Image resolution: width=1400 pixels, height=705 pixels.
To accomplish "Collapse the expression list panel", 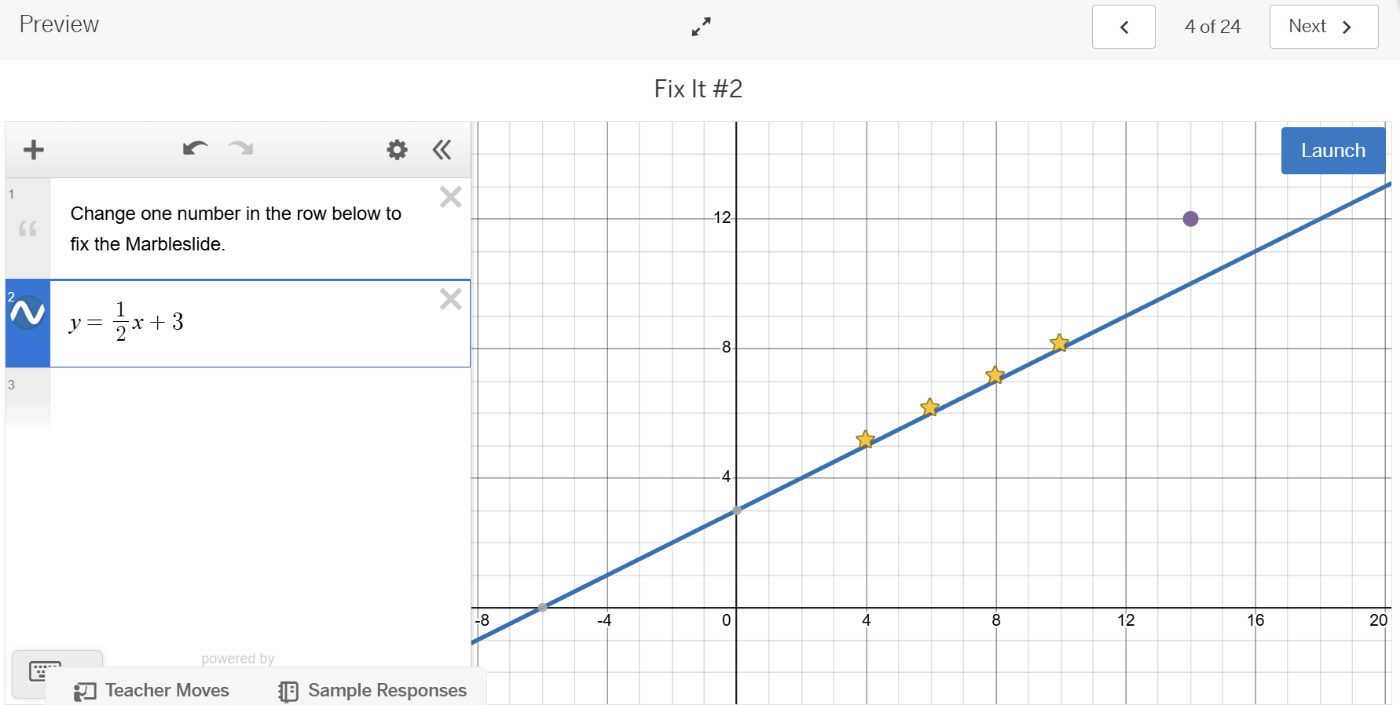I will pos(441,149).
